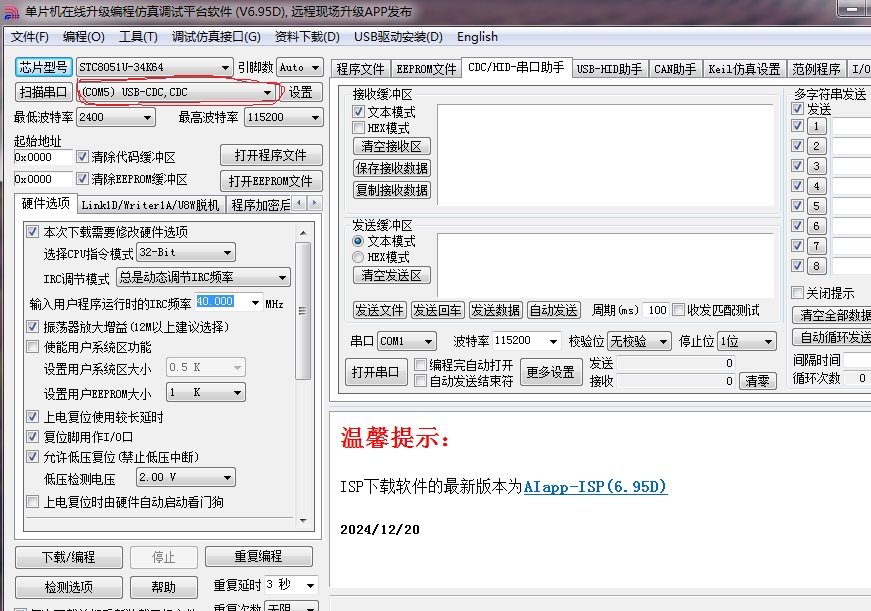Image resolution: width=871 pixels, height=611 pixels.
Task: Open the USB驱动安装(D) menu
Action: (x=398, y=37)
